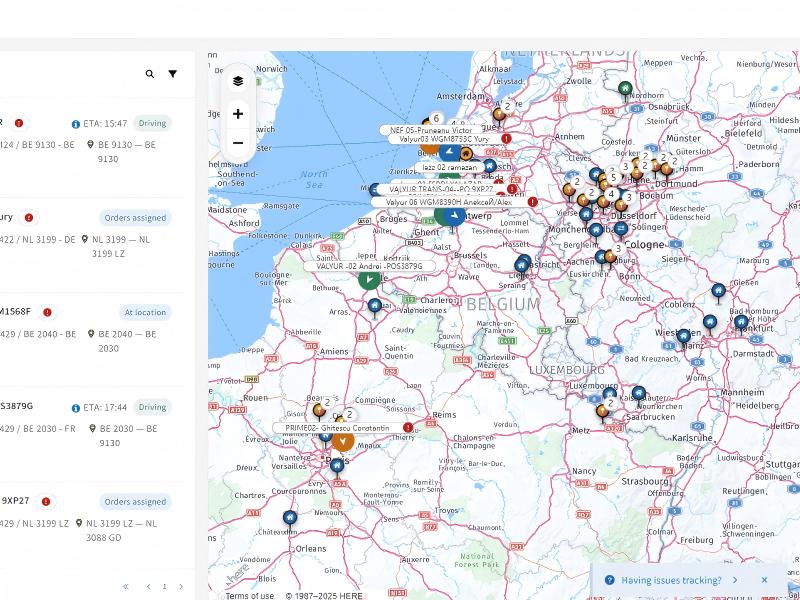Image resolution: width=800 pixels, height=600 pixels.
Task: Open the map layers selector
Action: pos(238,81)
